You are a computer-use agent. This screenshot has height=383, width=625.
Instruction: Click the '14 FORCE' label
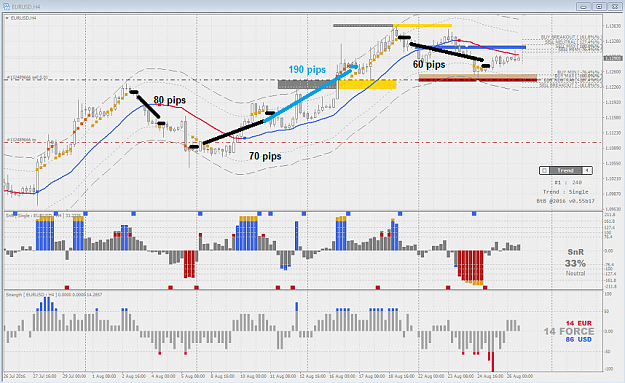click(569, 332)
